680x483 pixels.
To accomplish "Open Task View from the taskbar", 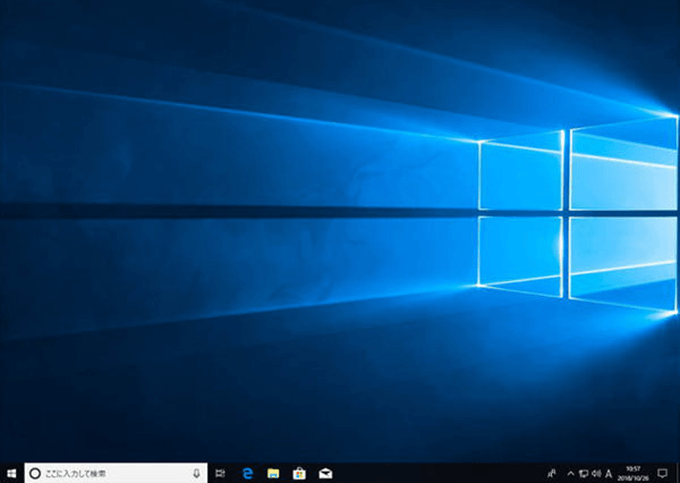I will tap(220, 473).
